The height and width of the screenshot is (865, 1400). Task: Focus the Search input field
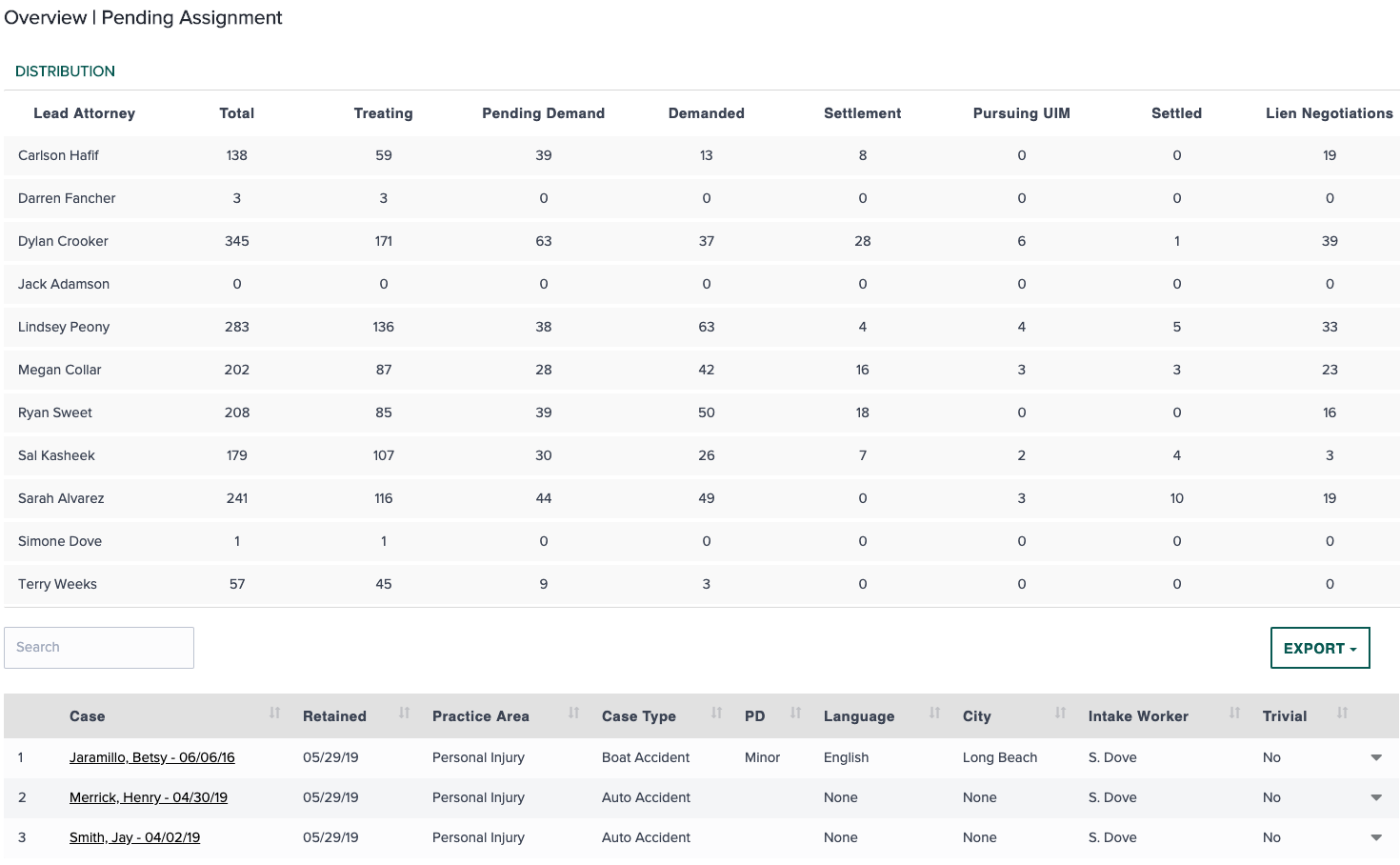point(99,648)
